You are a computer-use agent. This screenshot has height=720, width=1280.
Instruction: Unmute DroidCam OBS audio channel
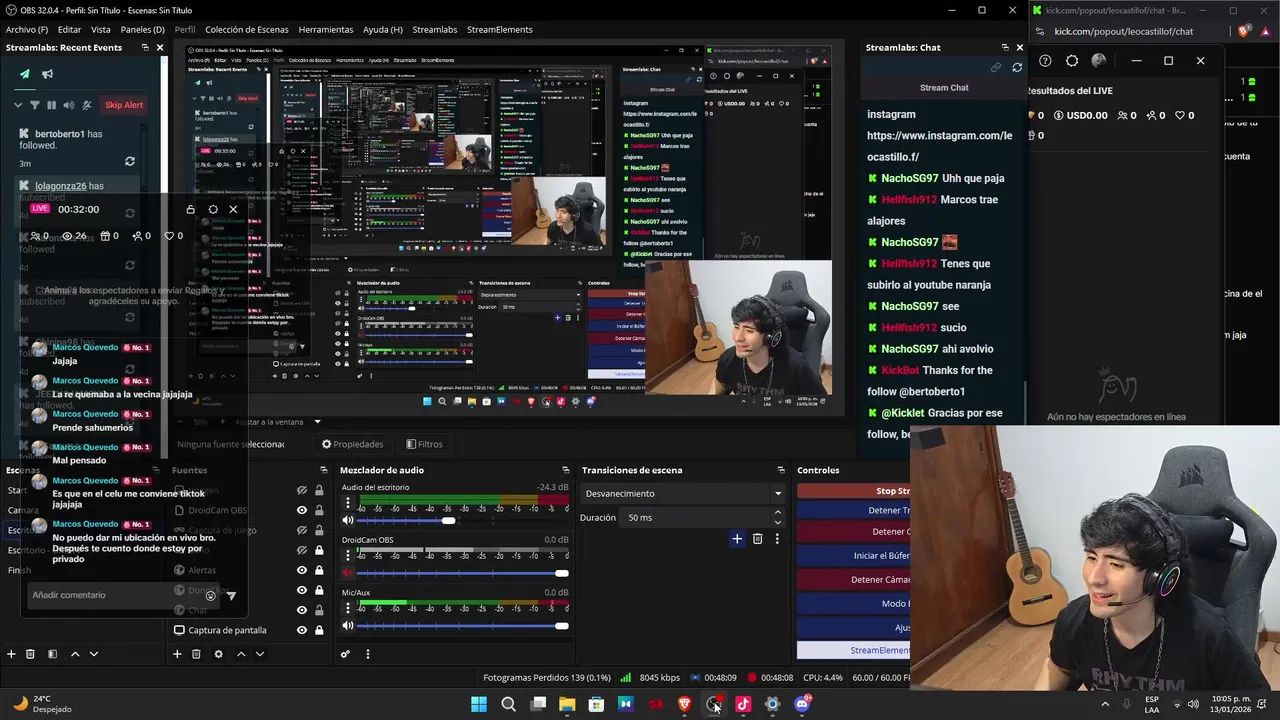click(x=348, y=573)
